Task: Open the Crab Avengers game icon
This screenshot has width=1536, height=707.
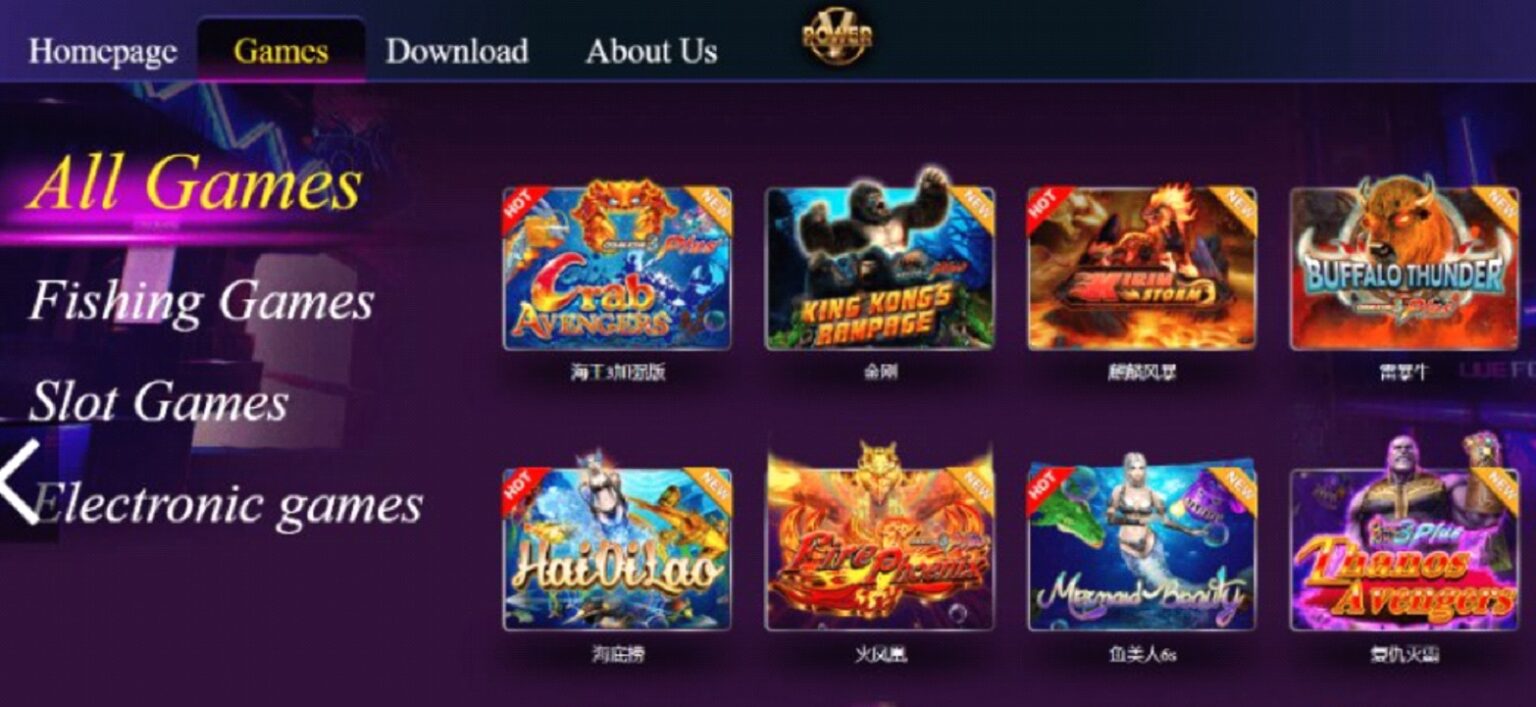Action: (x=617, y=266)
